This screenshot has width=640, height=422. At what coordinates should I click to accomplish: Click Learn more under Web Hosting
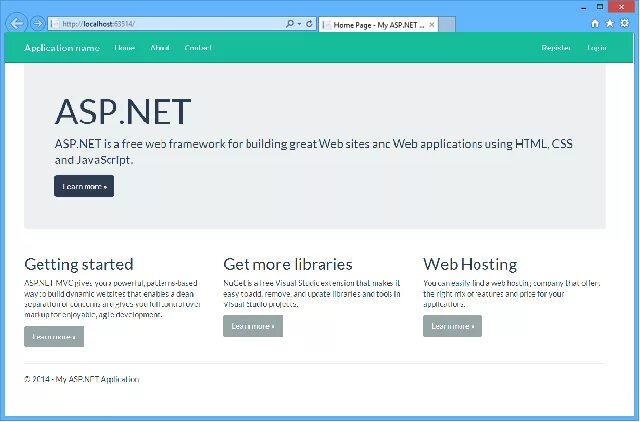coord(452,326)
